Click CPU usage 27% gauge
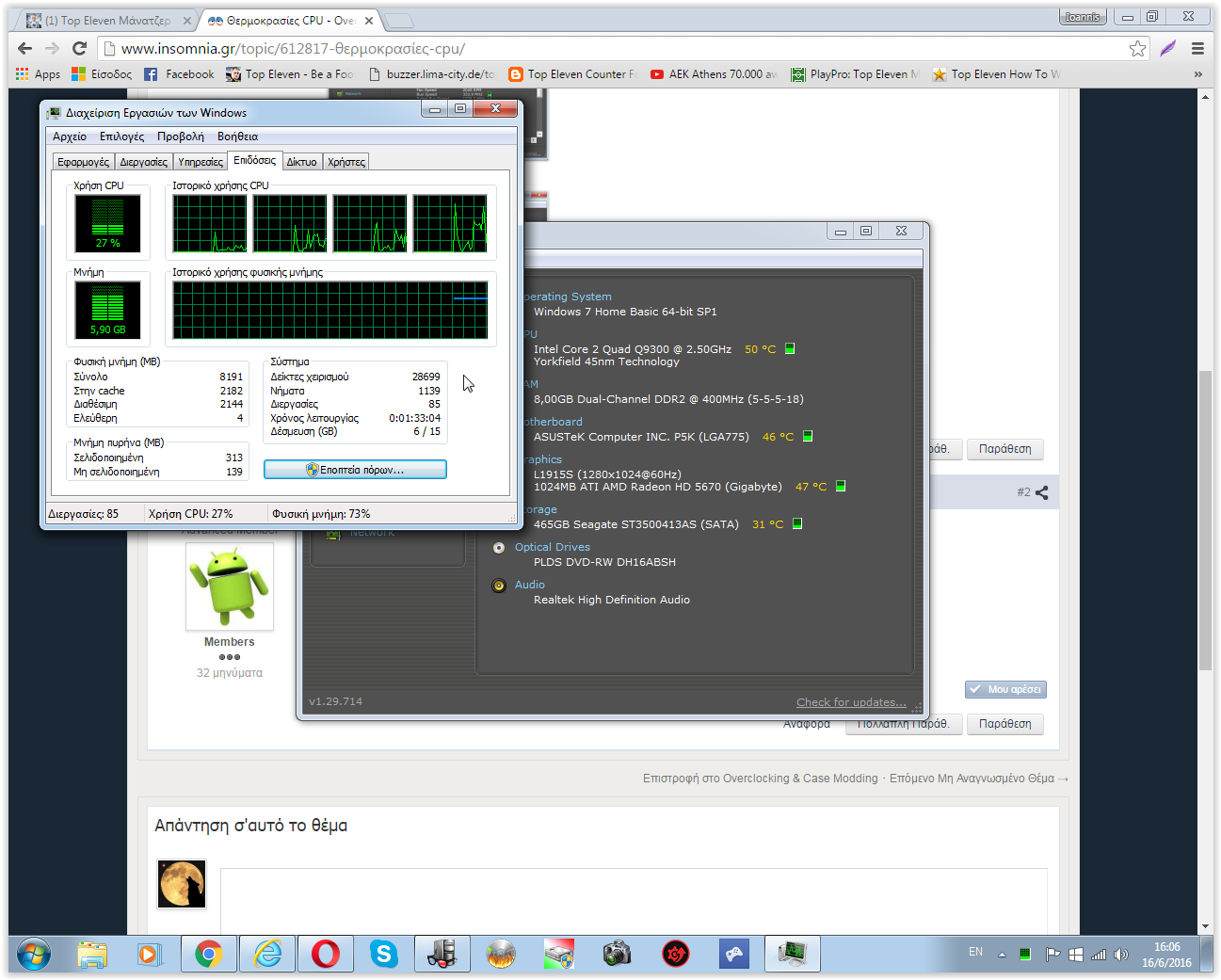The image size is (1221, 980). (107, 223)
